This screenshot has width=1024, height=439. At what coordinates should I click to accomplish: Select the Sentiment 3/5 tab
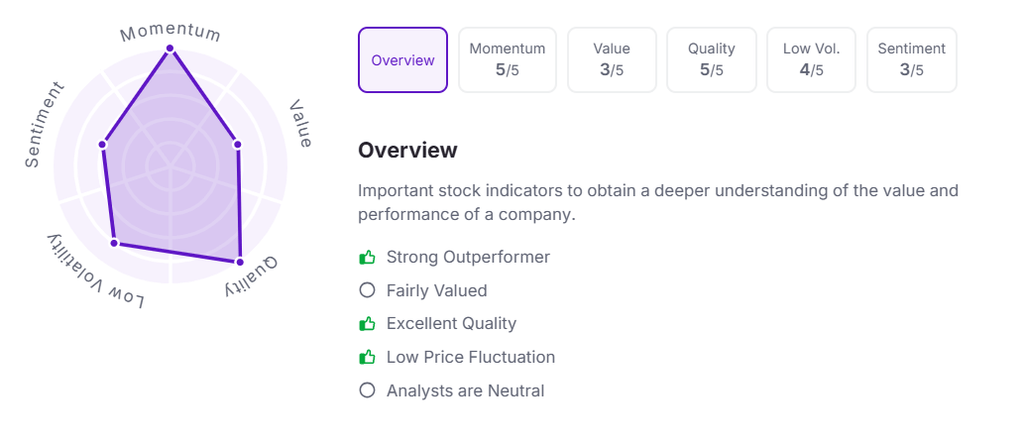[x=911, y=60]
